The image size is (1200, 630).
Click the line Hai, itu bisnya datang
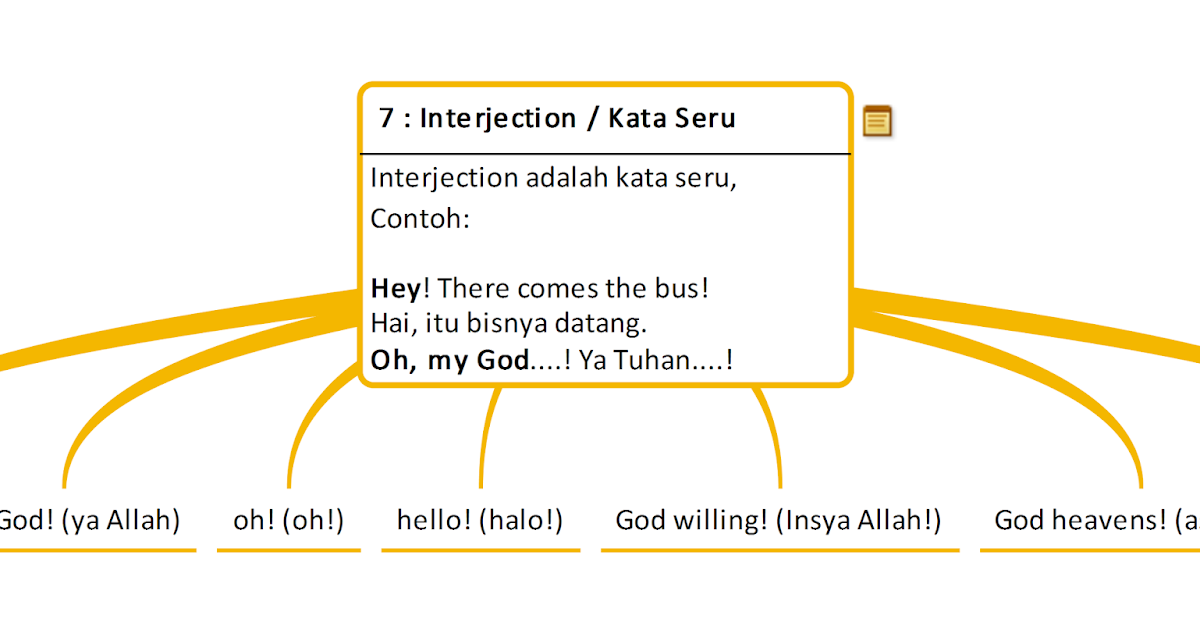click(x=509, y=324)
